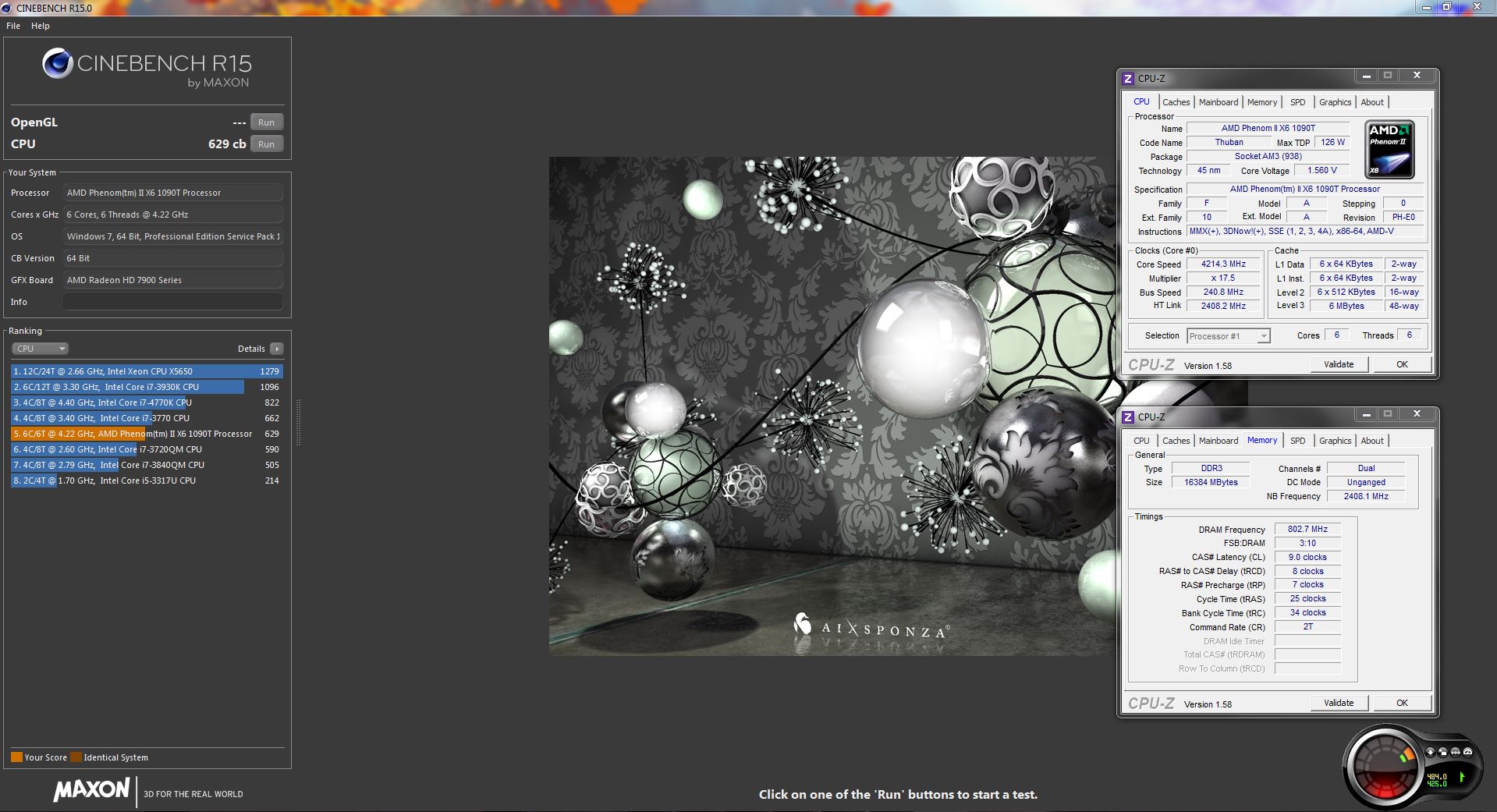Click the rendered spheres scene image
Screen dimensions: 1497x812
pyautogui.click(x=832, y=406)
